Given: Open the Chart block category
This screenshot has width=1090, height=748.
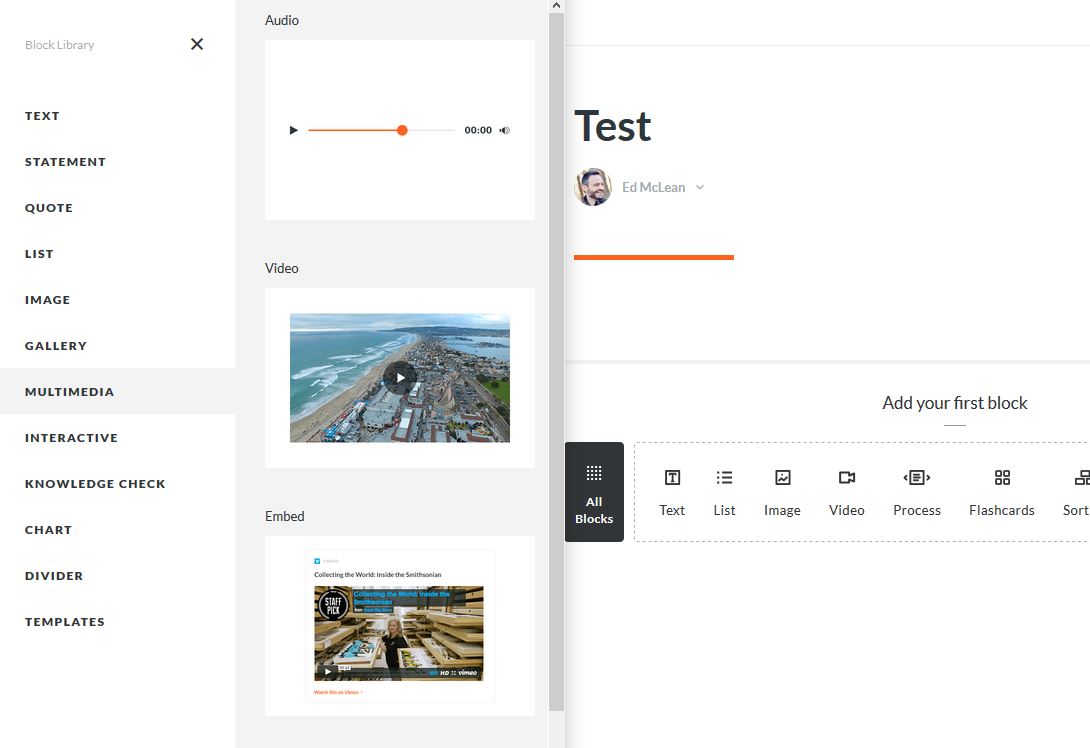Looking at the screenshot, I should click(48, 530).
